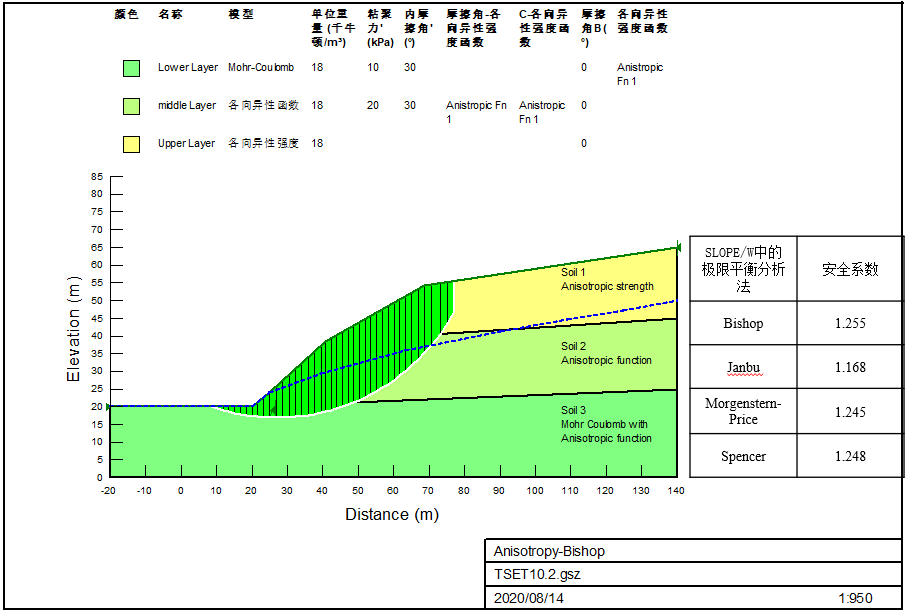Click the Lower Layer green color swatch

click(x=131, y=68)
